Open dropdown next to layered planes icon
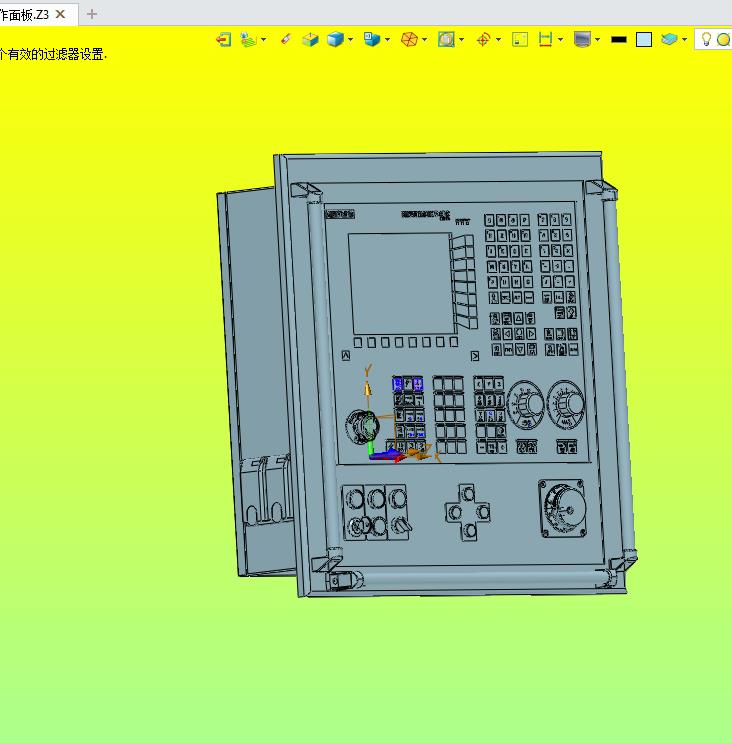732x743 pixels. pos(263,40)
